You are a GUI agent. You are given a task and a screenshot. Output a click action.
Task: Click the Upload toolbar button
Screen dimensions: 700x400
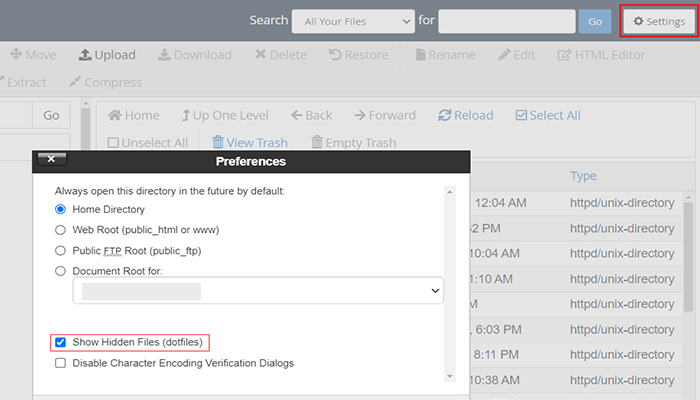(x=107, y=55)
